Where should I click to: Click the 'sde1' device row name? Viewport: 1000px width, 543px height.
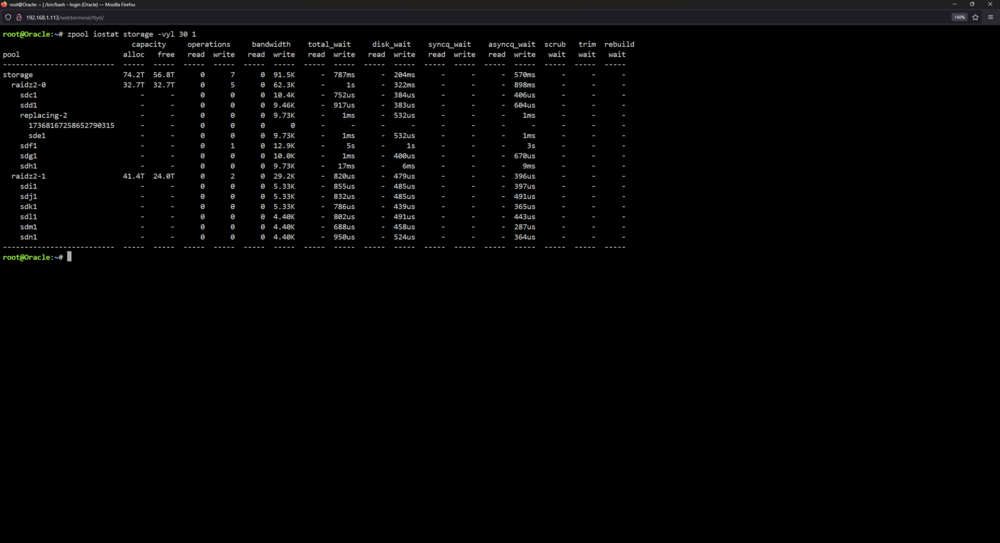click(x=37, y=136)
